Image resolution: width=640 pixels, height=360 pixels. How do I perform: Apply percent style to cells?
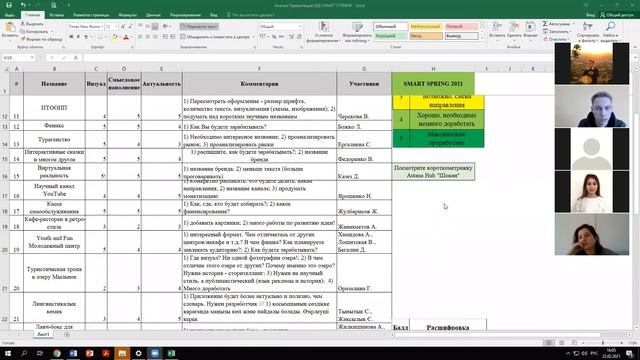click(x=274, y=37)
